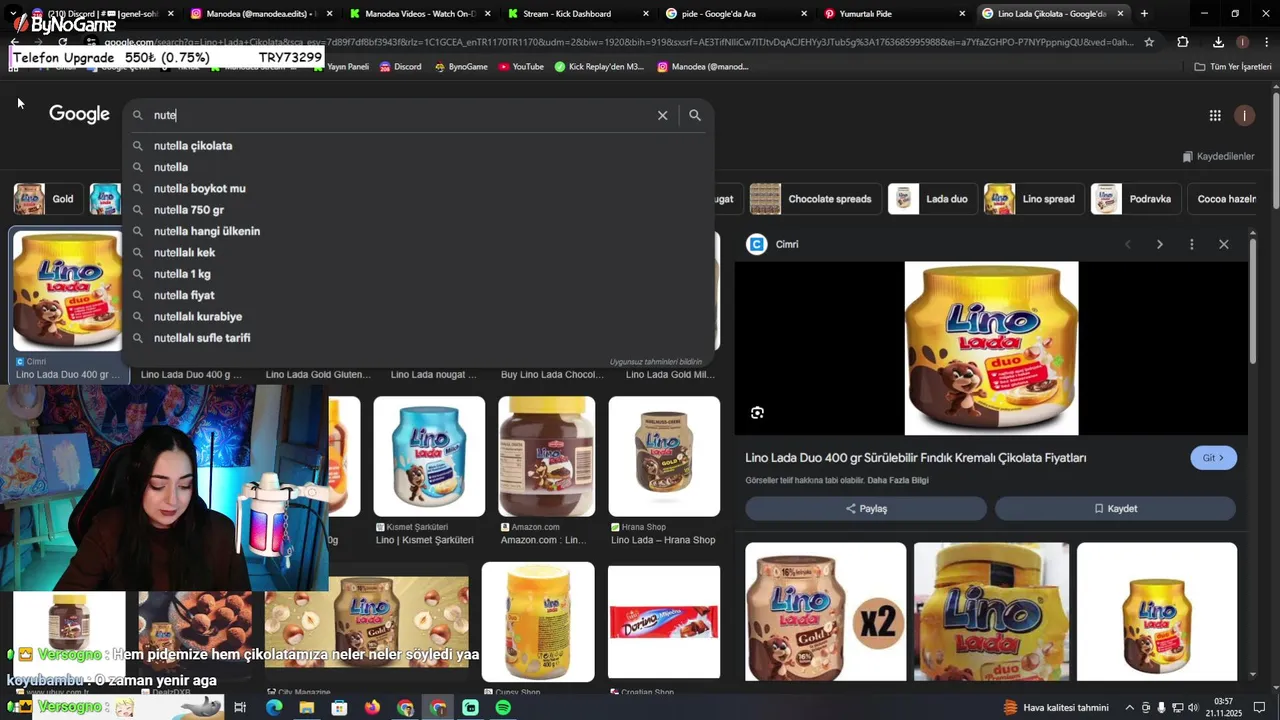The image size is (1280, 720).
Task: Open the Google apps grid icon
Action: click(x=1215, y=116)
